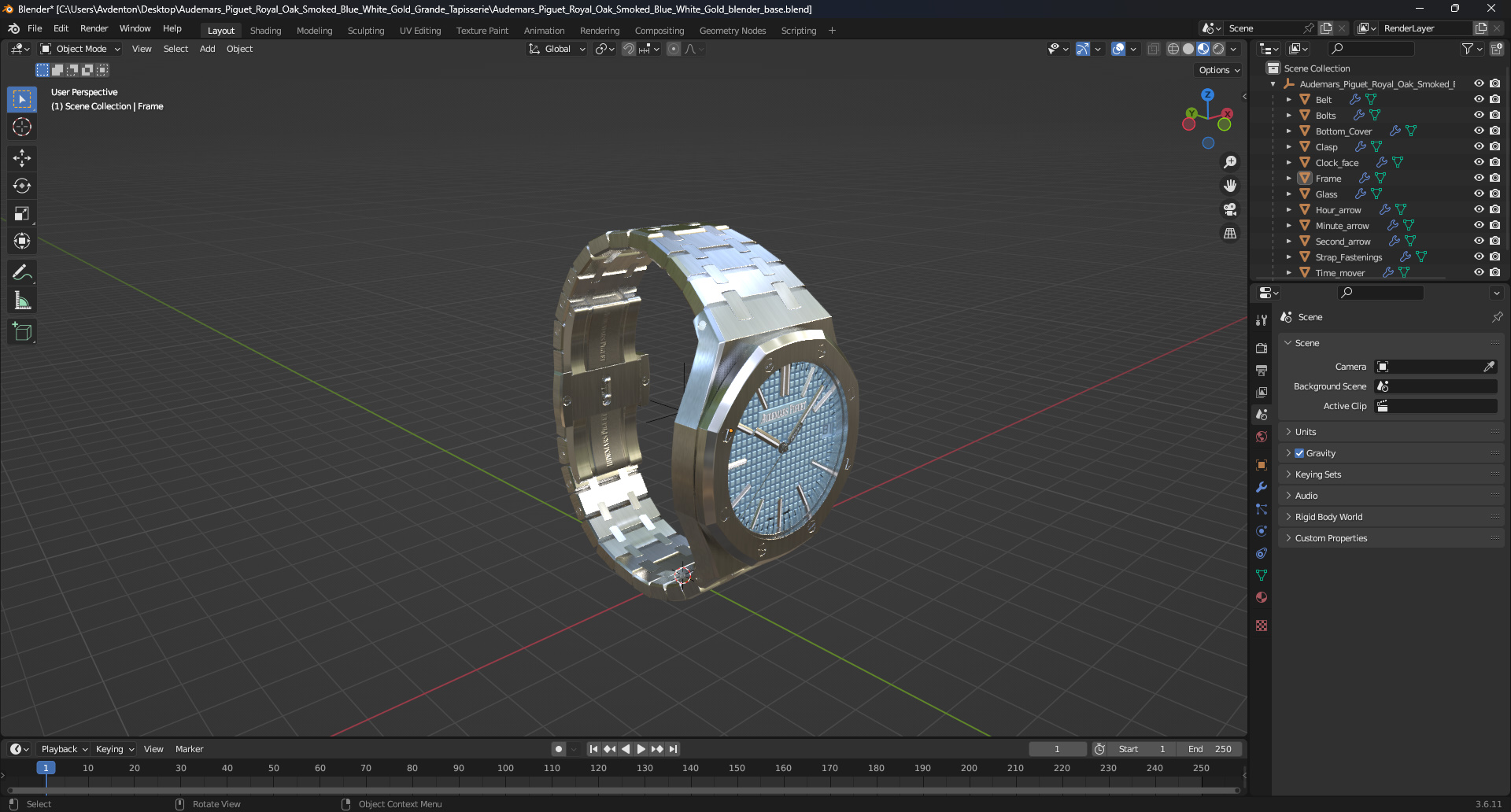The height and width of the screenshot is (812, 1511).
Task: Switch to rendered viewport shading
Action: (x=1218, y=49)
